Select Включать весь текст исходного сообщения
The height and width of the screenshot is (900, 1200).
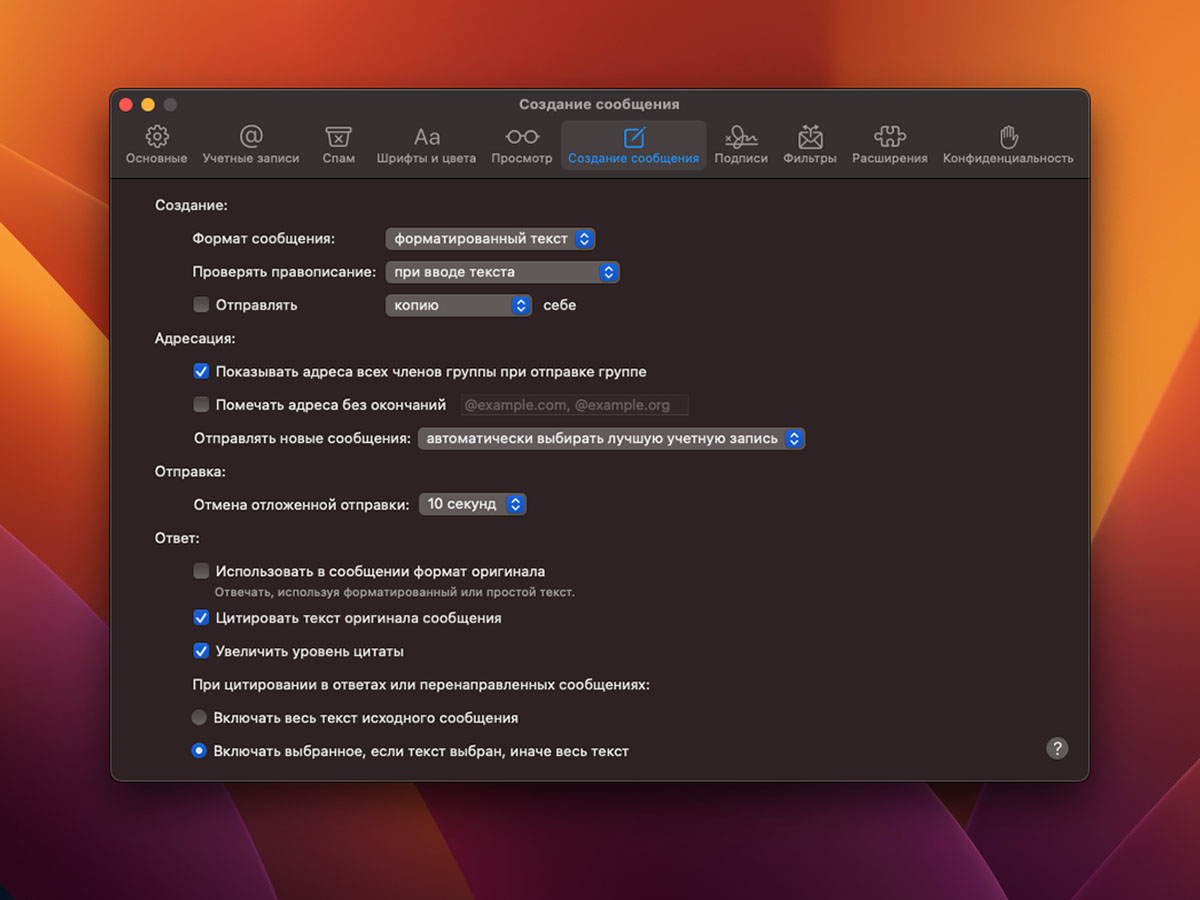(199, 718)
